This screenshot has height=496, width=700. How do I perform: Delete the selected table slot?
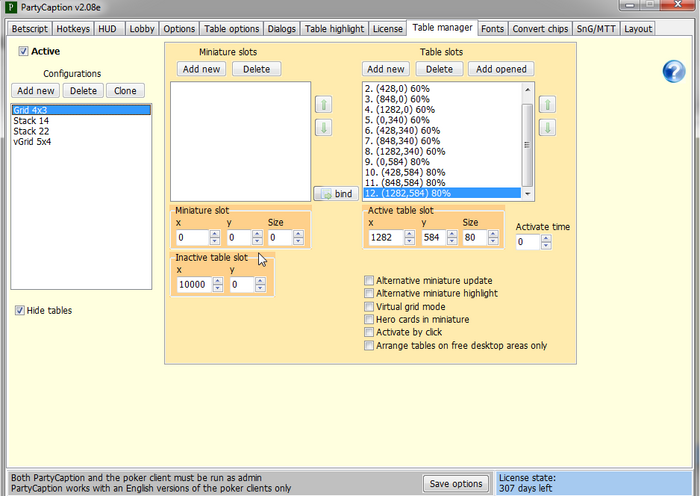click(x=439, y=69)
